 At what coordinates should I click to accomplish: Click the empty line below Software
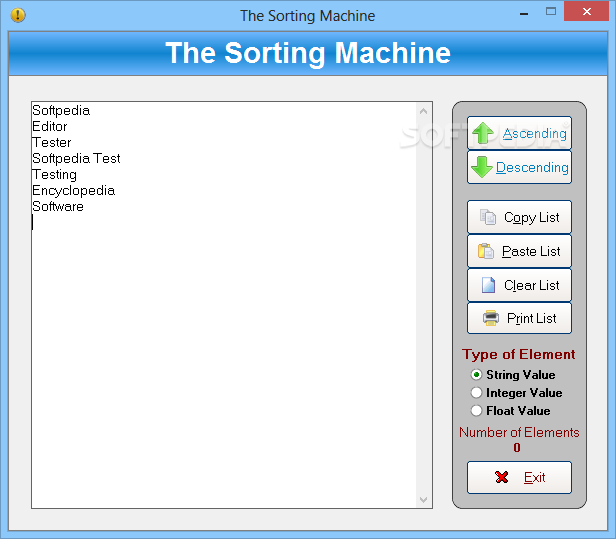click(x=224, y=222)
